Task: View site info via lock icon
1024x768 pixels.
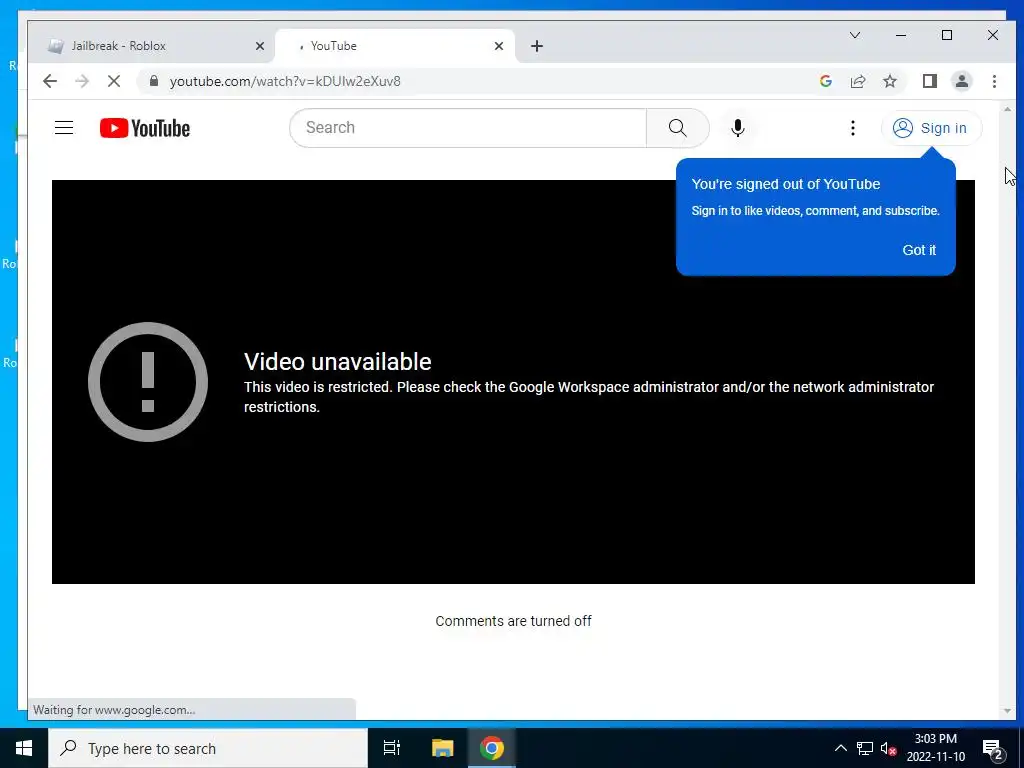Action: click(154, 81)
